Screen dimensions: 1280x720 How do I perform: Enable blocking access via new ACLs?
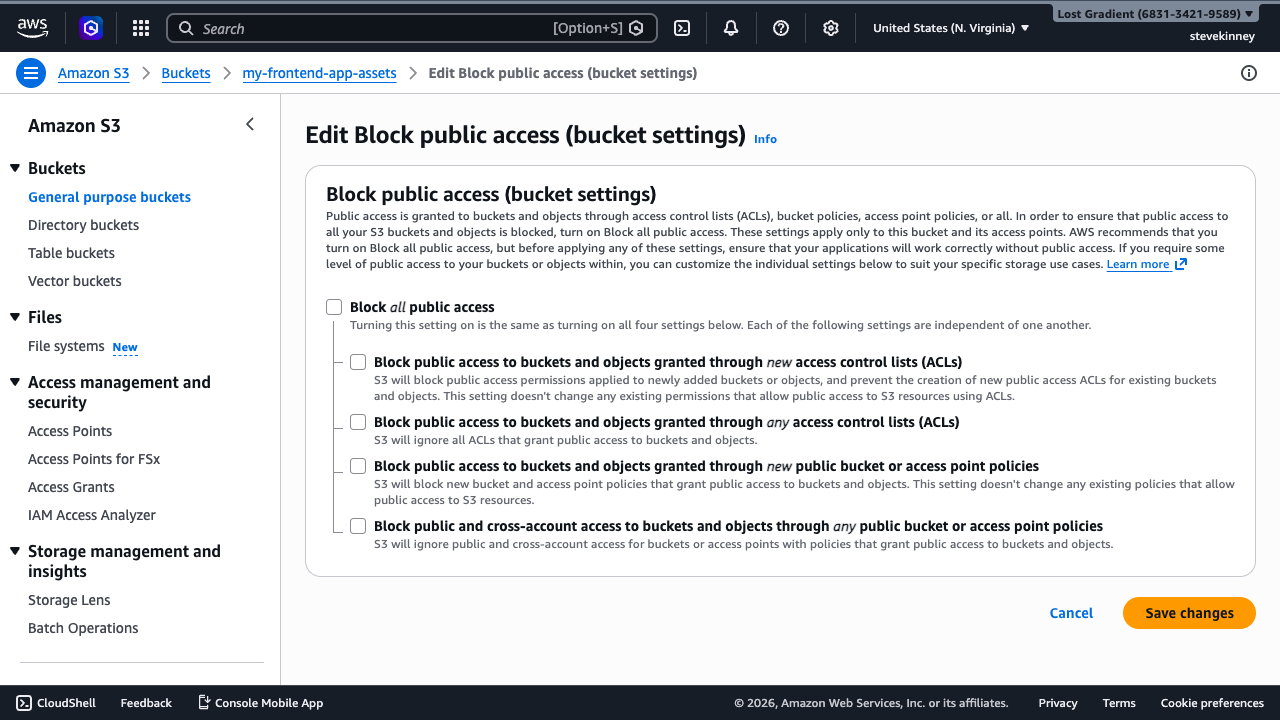pyautogui.click(x=358, y=362)
